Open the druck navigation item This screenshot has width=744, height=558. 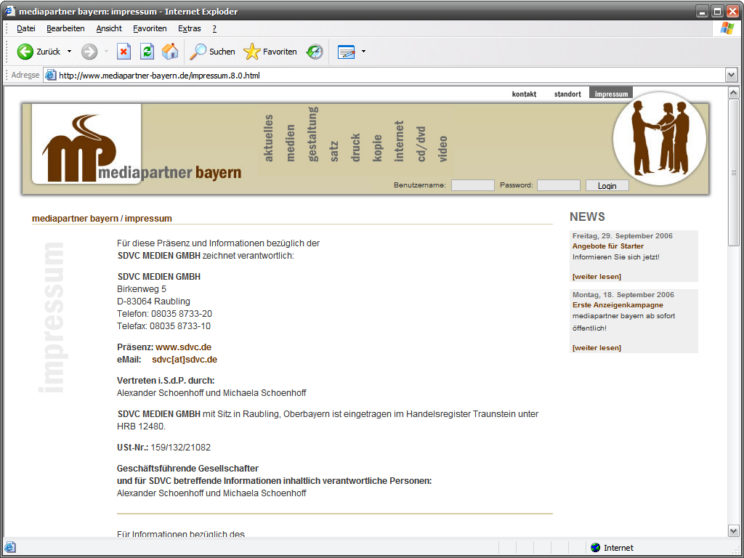(x=355, y=148)
